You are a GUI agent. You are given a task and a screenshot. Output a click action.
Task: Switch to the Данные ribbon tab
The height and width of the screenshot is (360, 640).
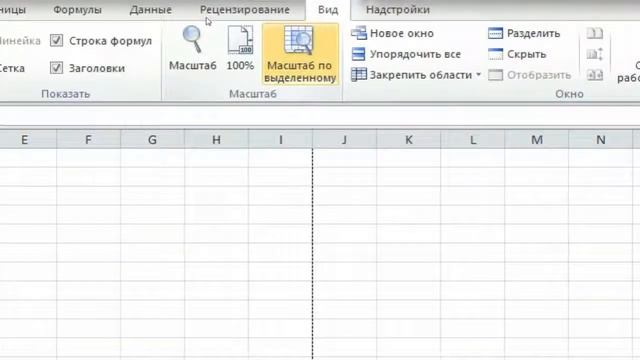[151, 10]
